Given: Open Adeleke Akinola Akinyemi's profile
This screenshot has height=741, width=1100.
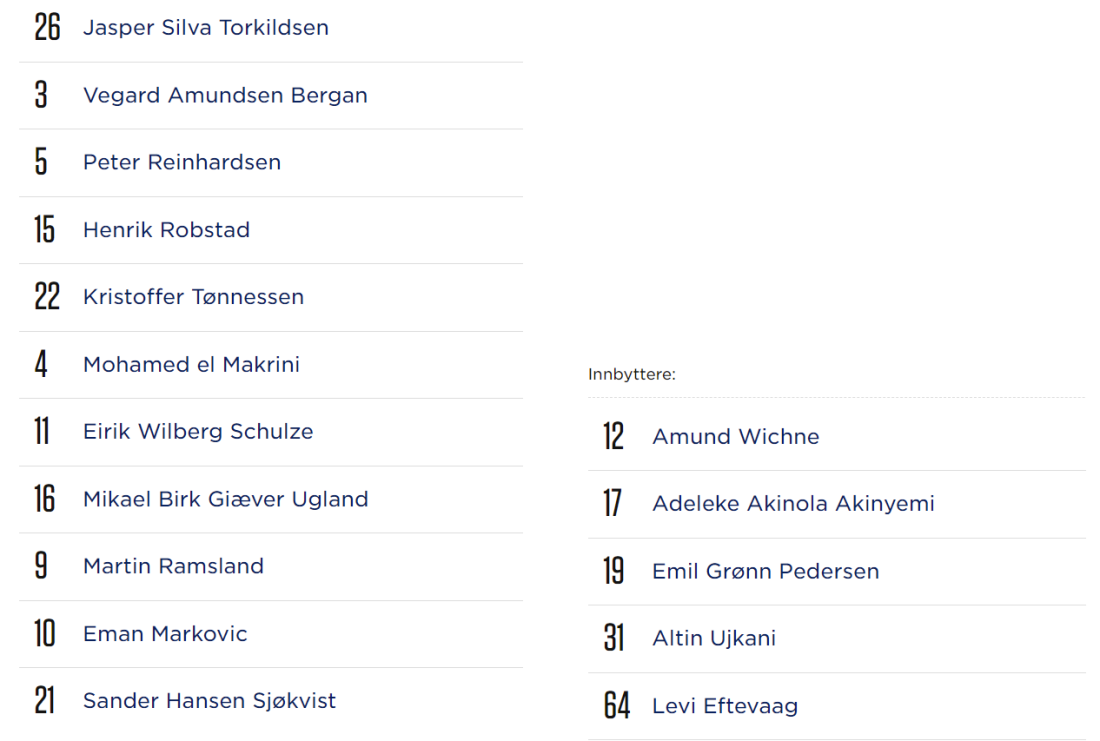Looking at the screenshot, I should point(793,504).
